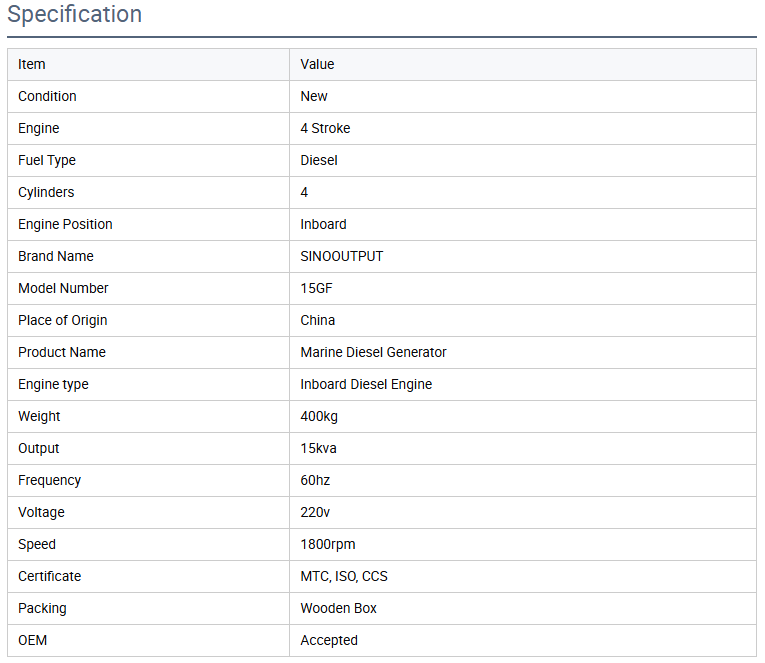
Task: Click the 220v voltage value
Action: 315,512
